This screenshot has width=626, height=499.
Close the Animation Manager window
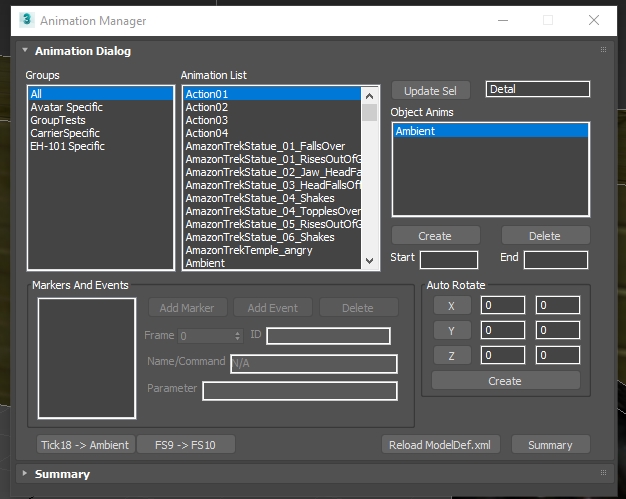pos(594,20)
